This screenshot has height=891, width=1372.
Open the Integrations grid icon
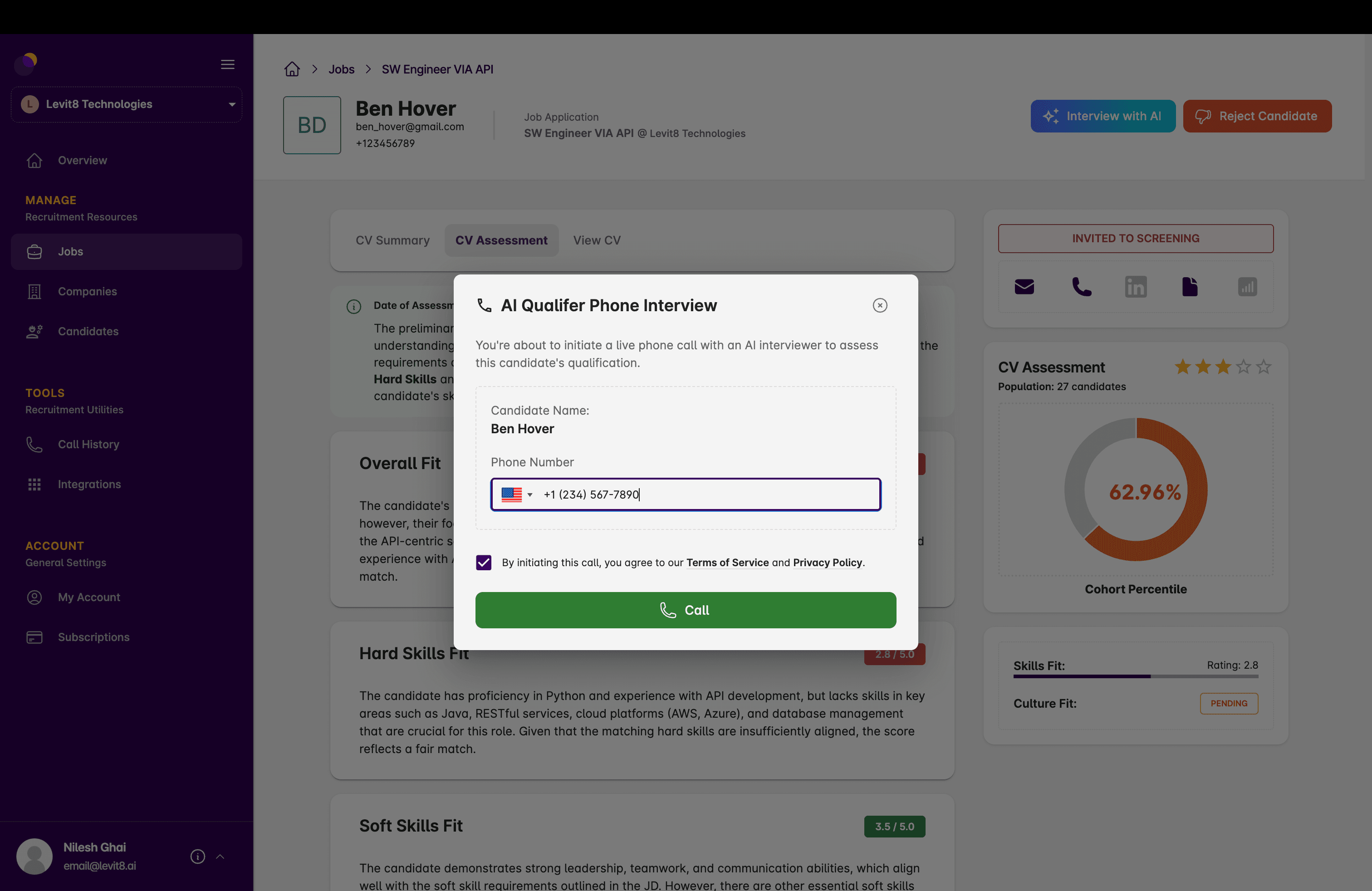tap(34, 484)
